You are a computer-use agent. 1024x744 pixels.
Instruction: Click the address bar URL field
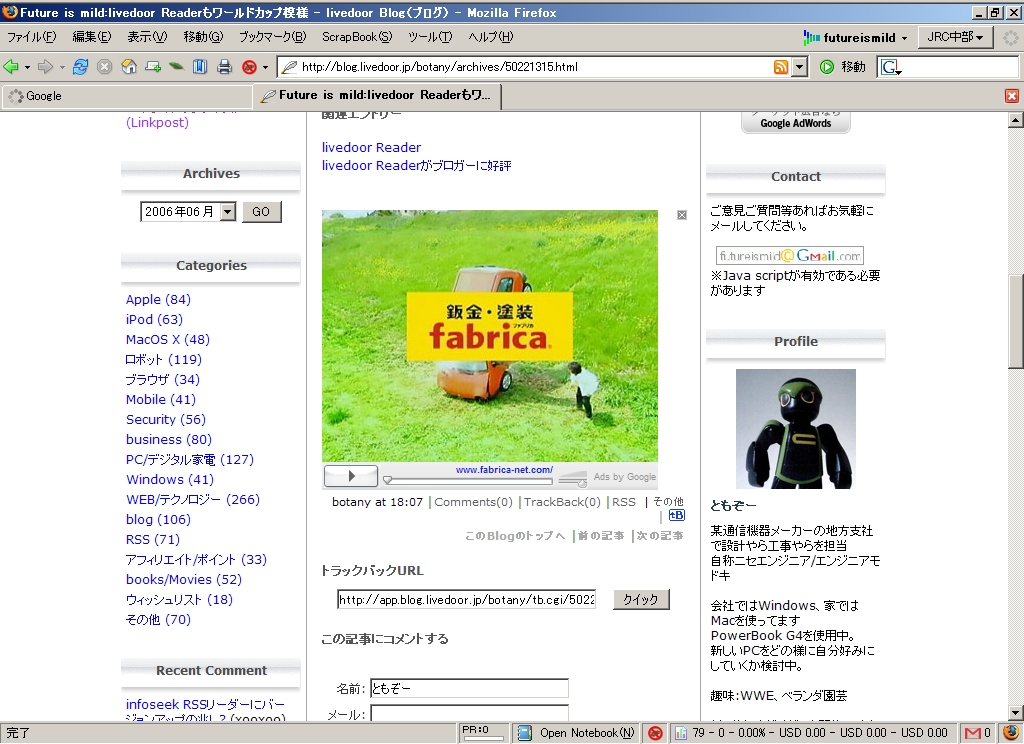[536, 67]
